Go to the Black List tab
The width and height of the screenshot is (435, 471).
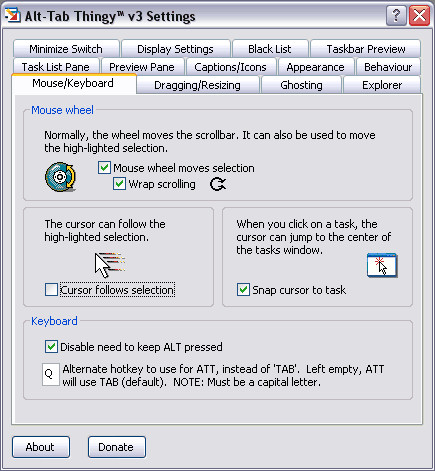click(270, 49)
